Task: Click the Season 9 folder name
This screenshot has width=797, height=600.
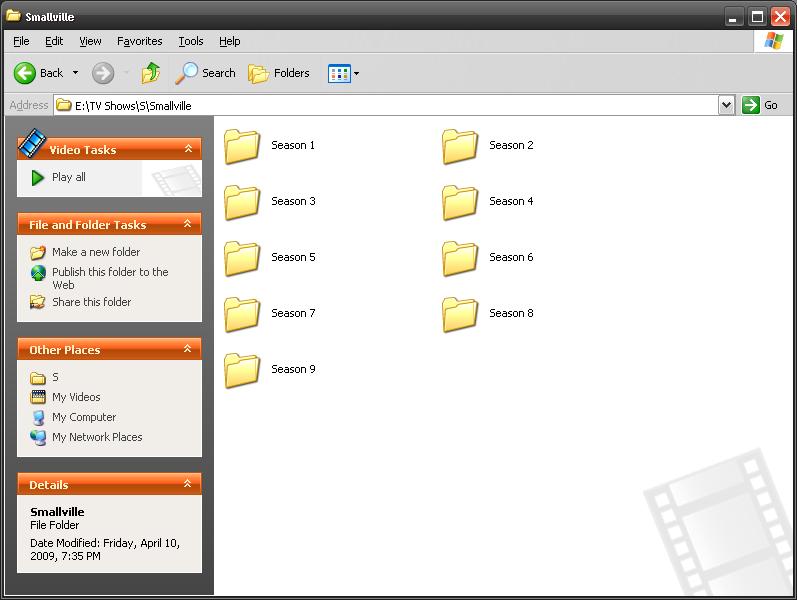Action: tap(293, 369)
